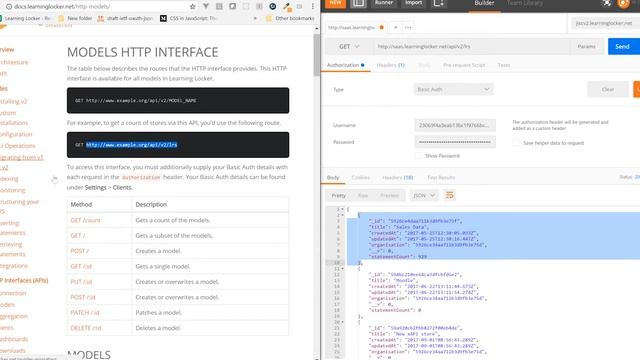Click the DELETE /:id method link

click(86, 328)
